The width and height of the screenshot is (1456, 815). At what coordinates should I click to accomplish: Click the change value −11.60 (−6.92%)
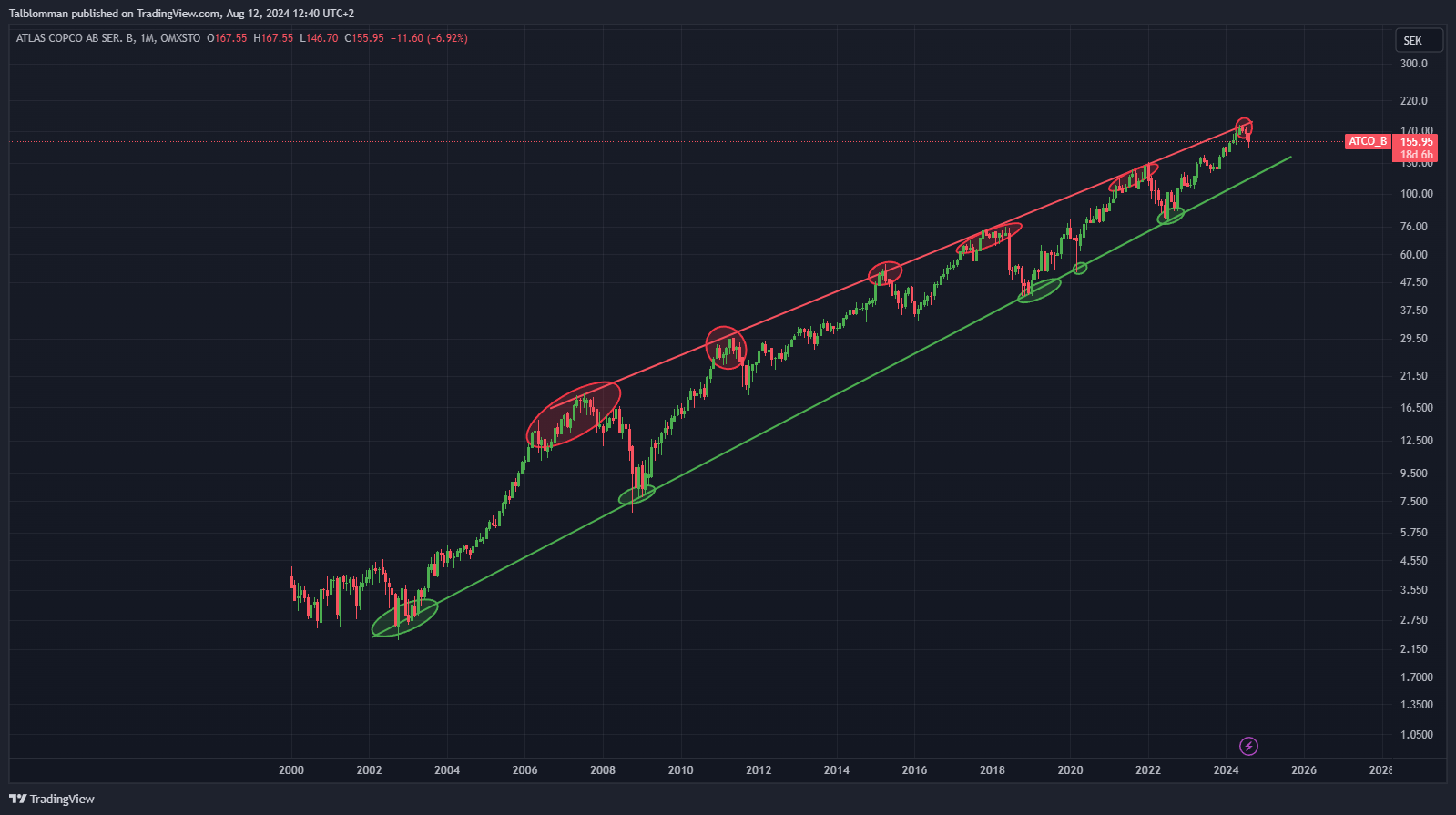[x=429, y=38]
